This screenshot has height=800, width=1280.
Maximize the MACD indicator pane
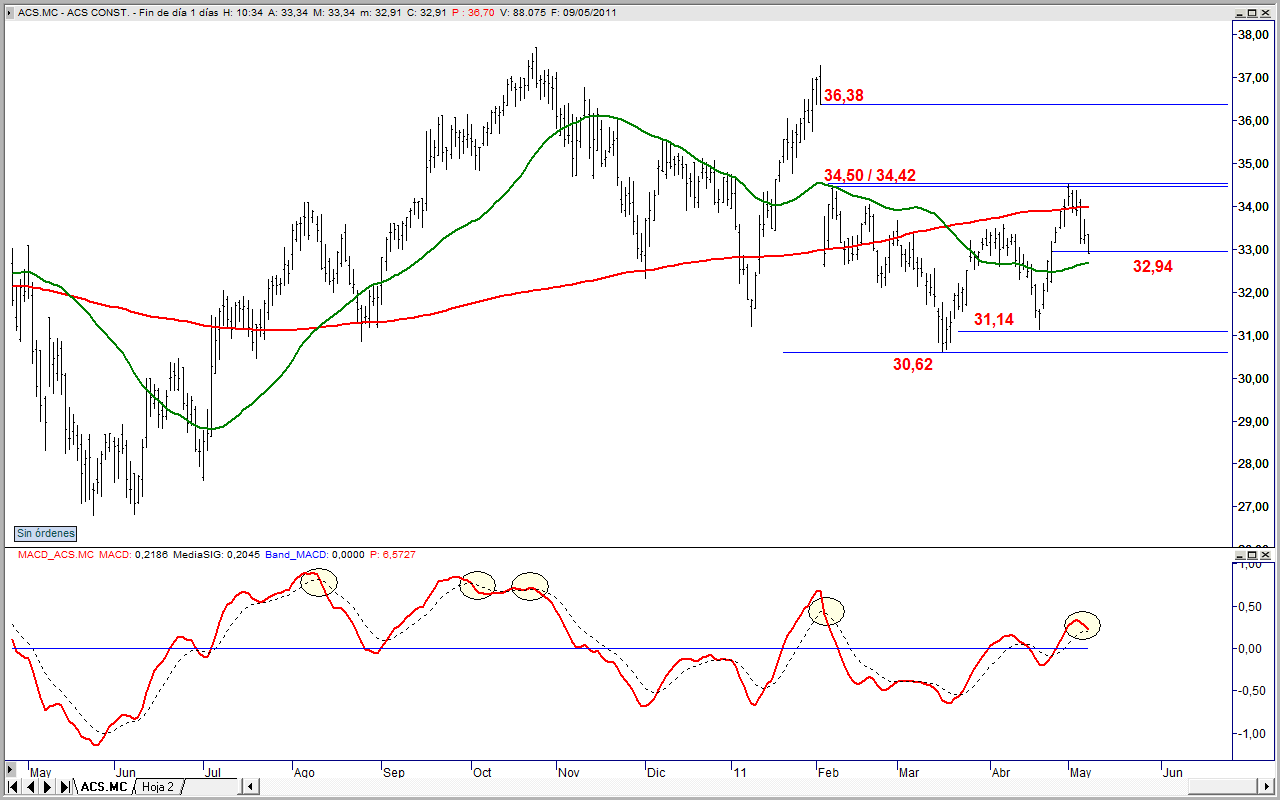pyautogui.click(x=1252, y=553)
